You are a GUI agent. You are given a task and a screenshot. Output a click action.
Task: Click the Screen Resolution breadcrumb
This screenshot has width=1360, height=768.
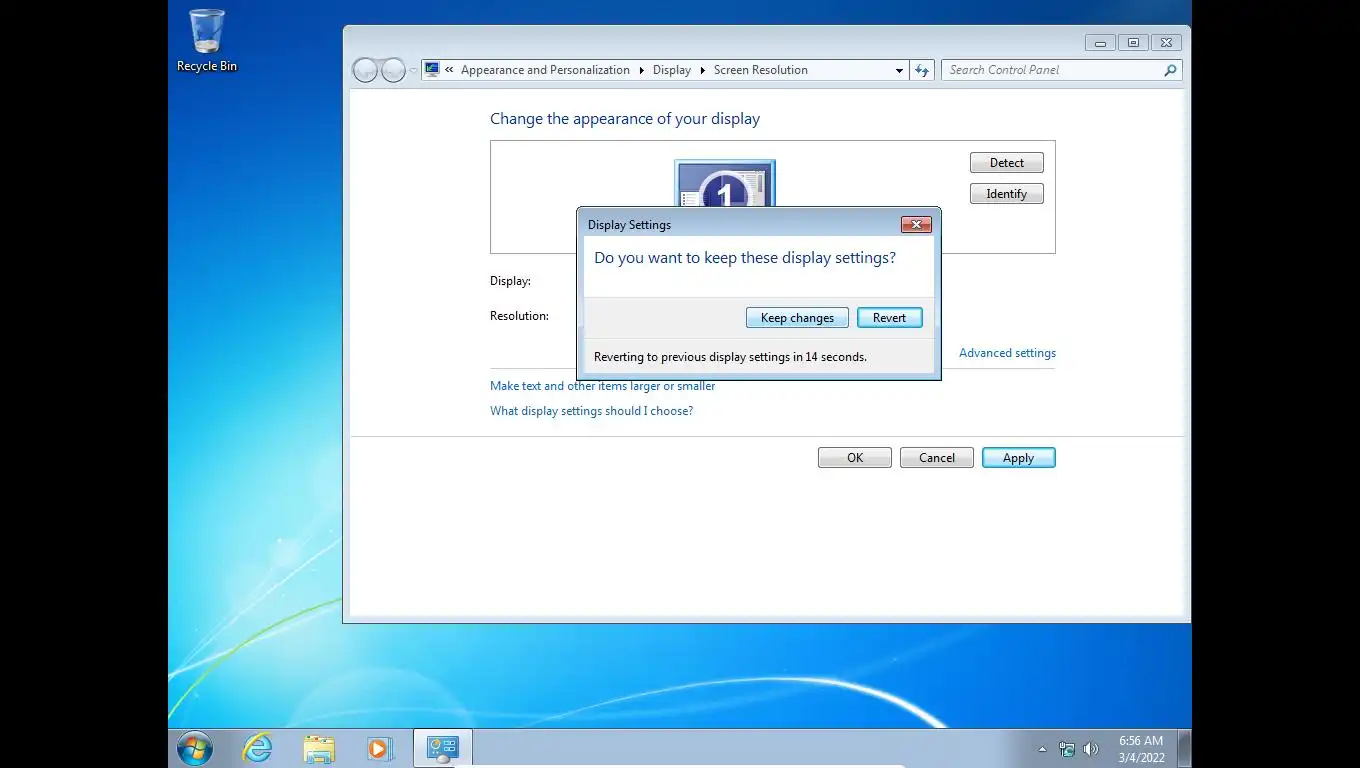click(761, 70)
